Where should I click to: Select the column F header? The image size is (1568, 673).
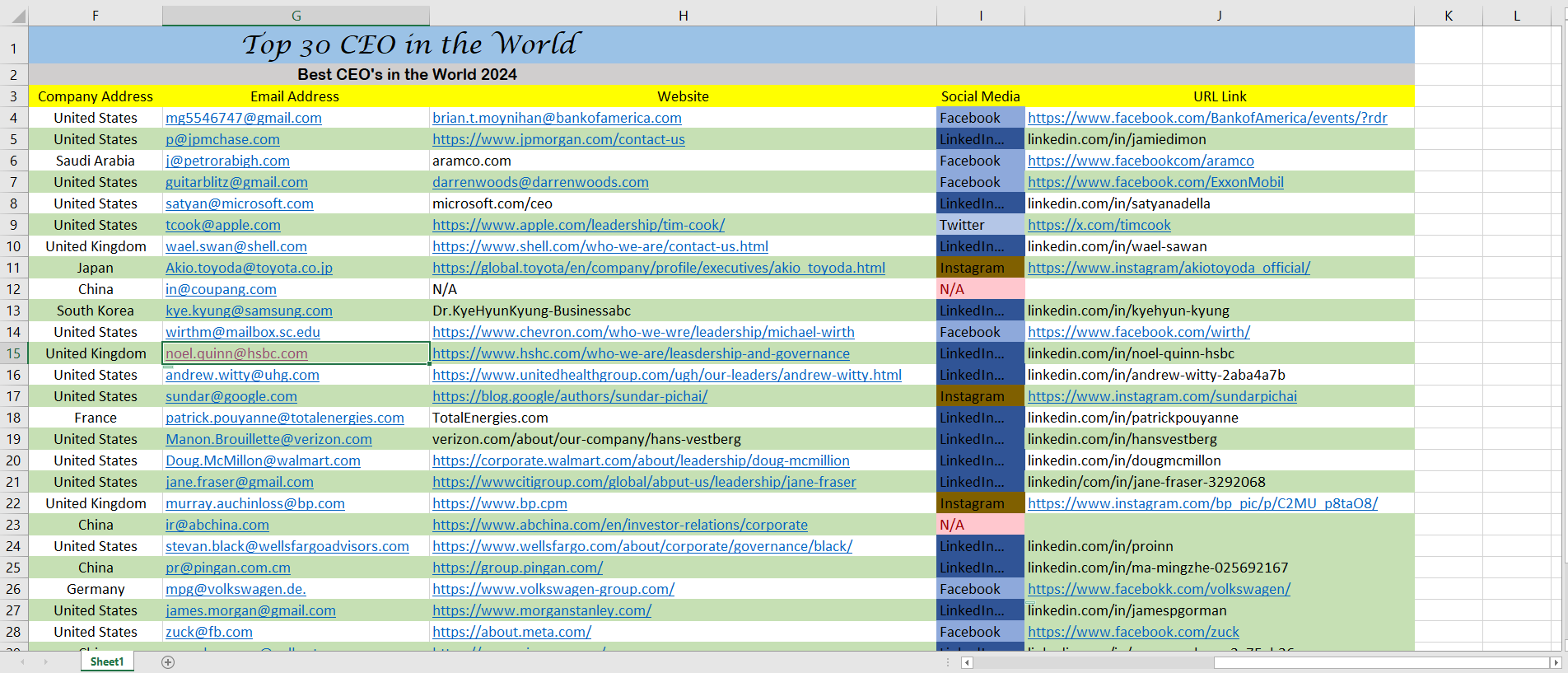click(x=96, y=16)
